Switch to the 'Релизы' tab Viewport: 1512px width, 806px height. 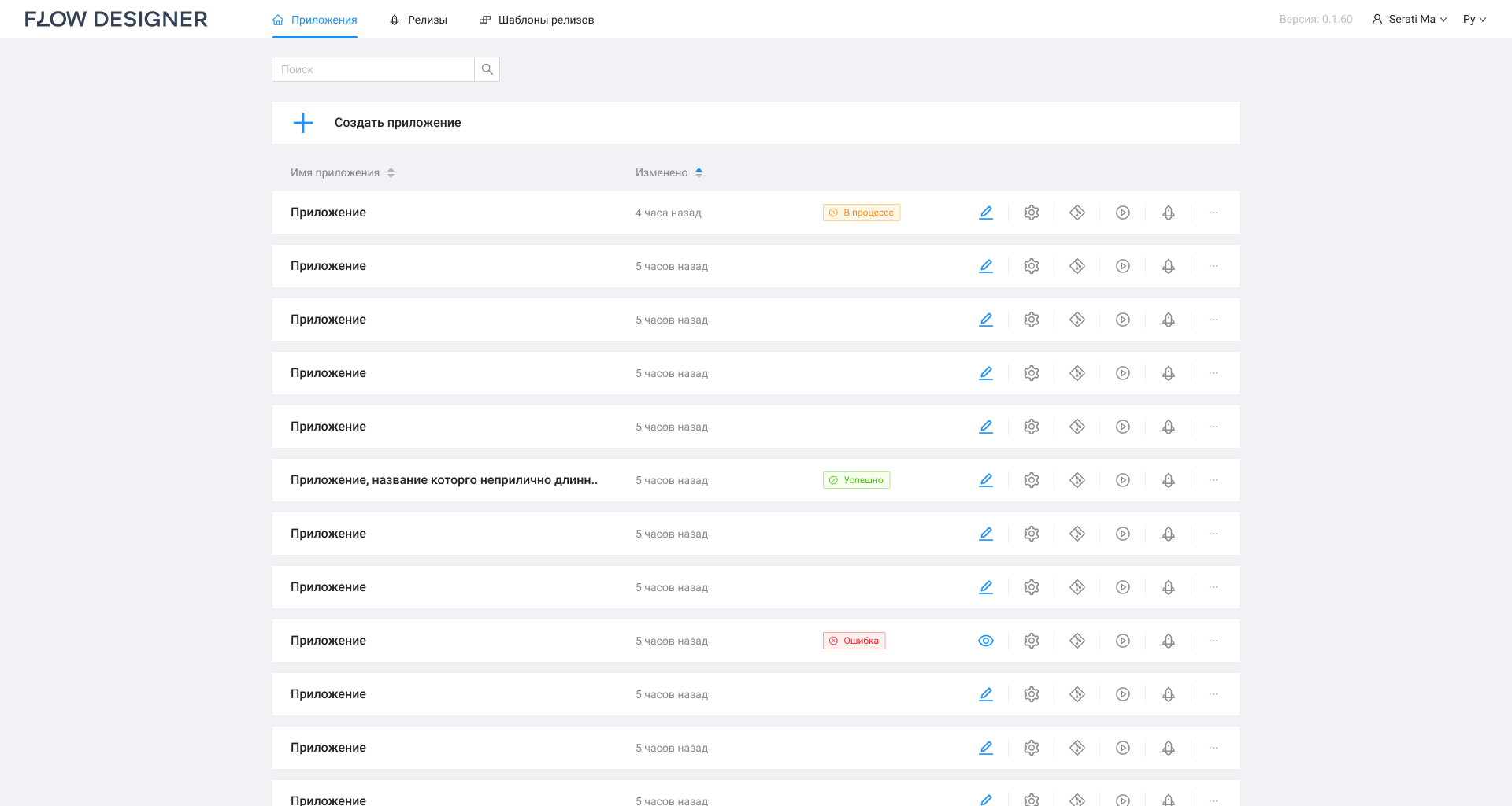(x=418, y=20)
